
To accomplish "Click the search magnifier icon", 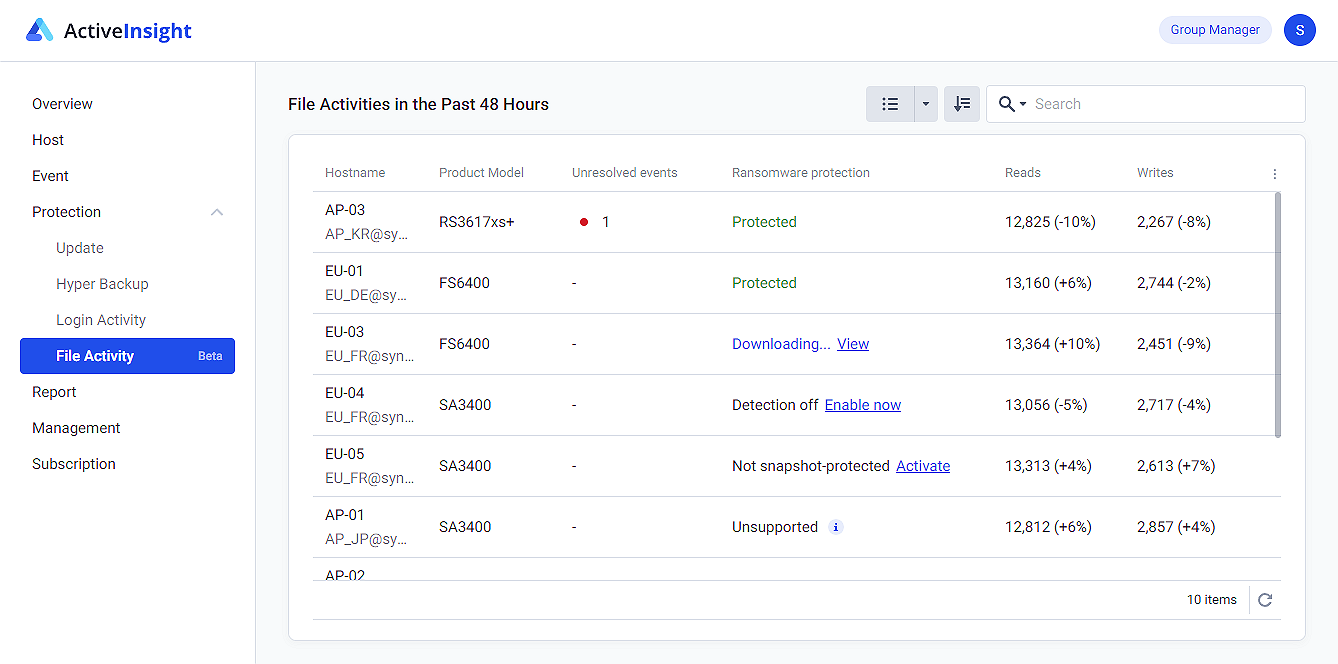I will pos(1008,104).
